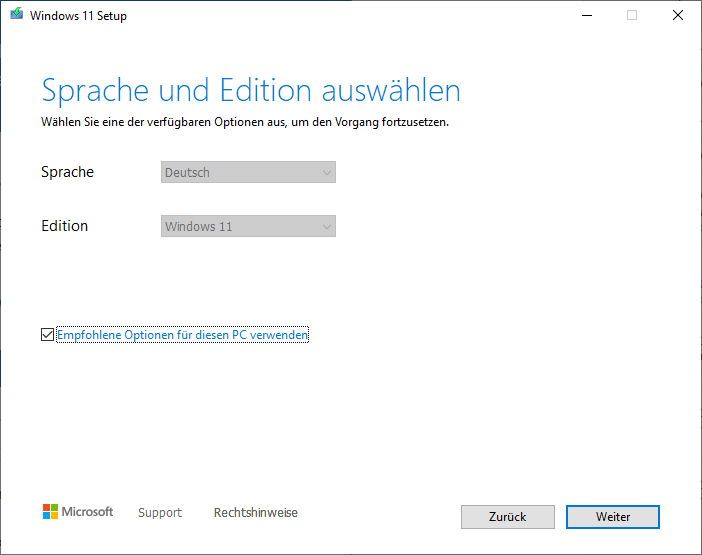This screenshot has width=702, height=555.
Task: Click 'Empfohlene Optionen für diesen PC verwenden' label
Action: [182, 335]
